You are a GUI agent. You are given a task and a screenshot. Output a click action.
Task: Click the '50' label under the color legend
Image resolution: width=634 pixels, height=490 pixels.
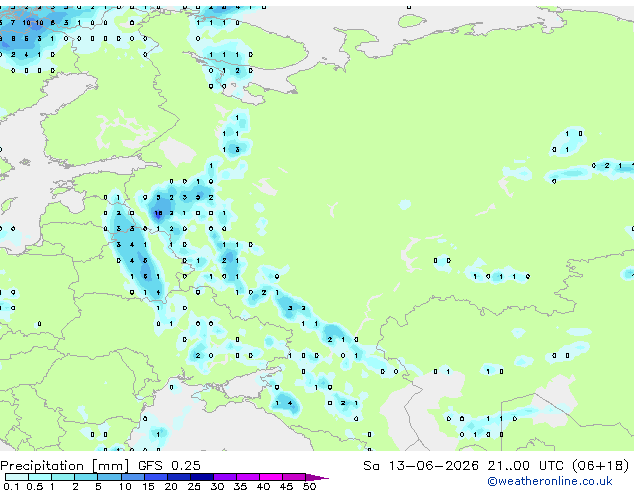[310, 486]
